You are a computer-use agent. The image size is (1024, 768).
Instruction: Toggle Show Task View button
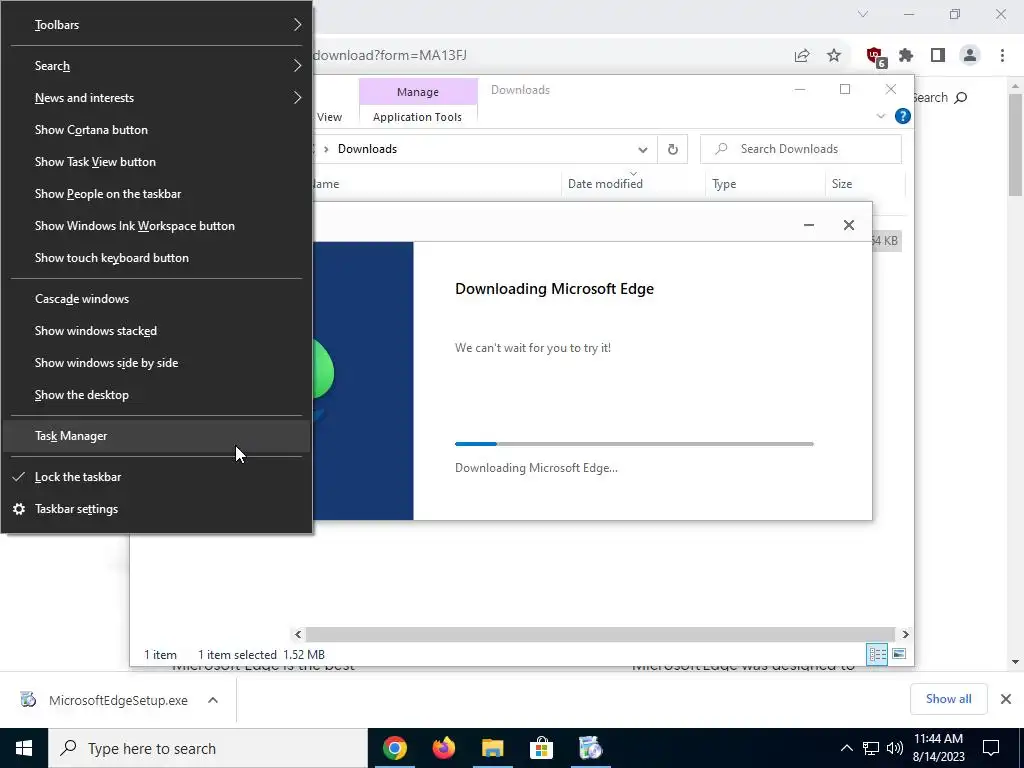[156, 162]
